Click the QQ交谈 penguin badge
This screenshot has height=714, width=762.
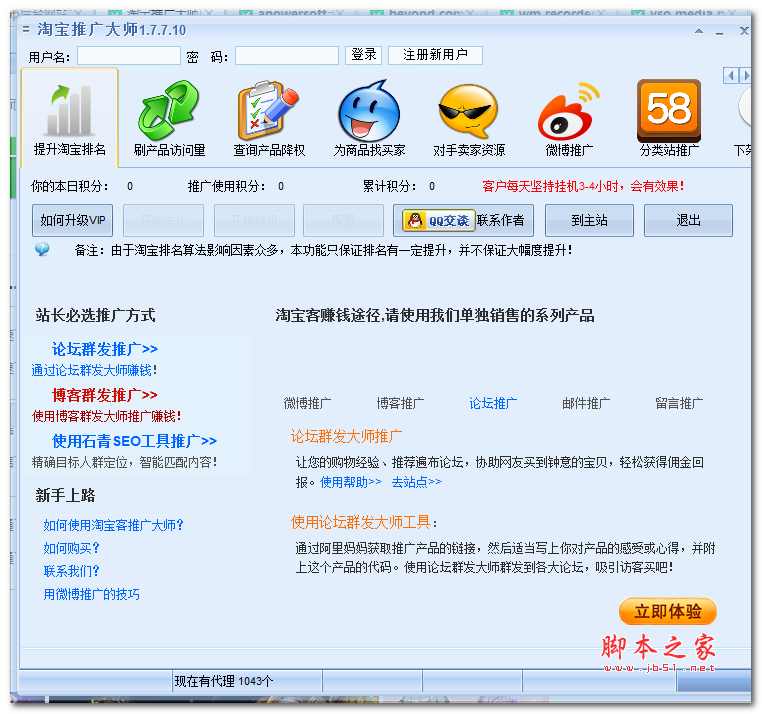439,221
